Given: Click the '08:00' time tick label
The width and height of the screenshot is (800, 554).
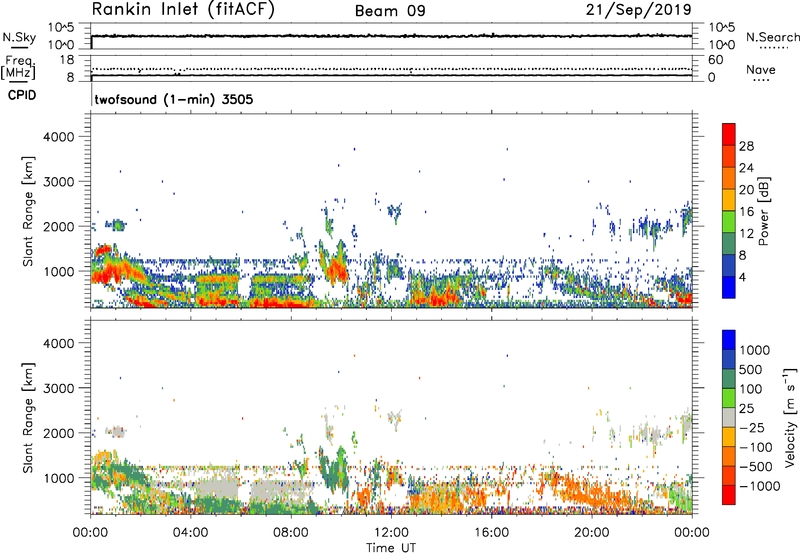Looking at the screenshot, I should (x=291, y=533).
